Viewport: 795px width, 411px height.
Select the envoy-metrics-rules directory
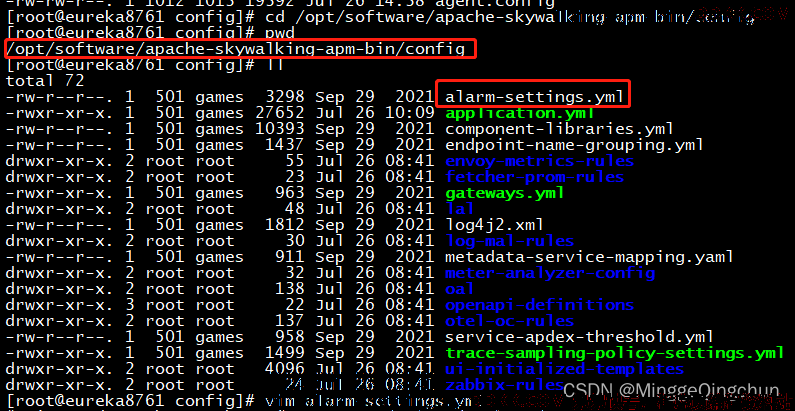click(539, 161)
